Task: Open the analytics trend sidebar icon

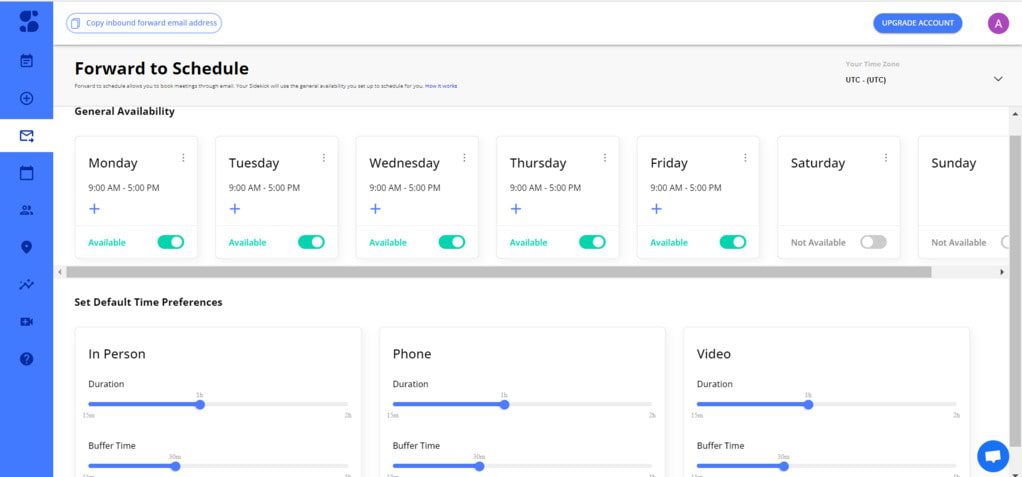Action: tap(27, 285)
